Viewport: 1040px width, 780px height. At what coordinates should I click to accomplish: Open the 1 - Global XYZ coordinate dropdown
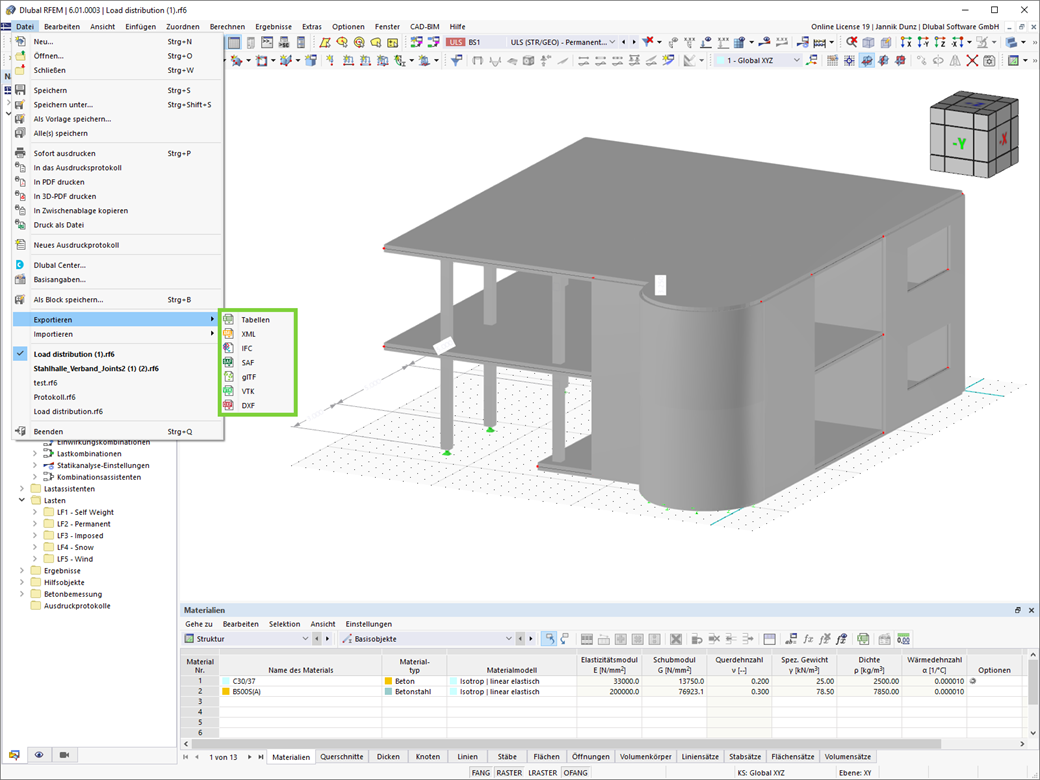[x=797, y=60]
